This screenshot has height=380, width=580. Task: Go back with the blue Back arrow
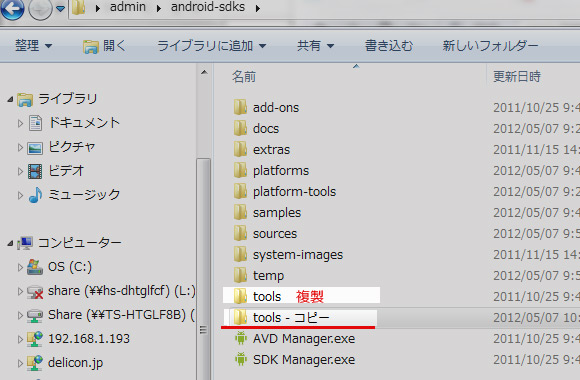(x=12, y=8)
